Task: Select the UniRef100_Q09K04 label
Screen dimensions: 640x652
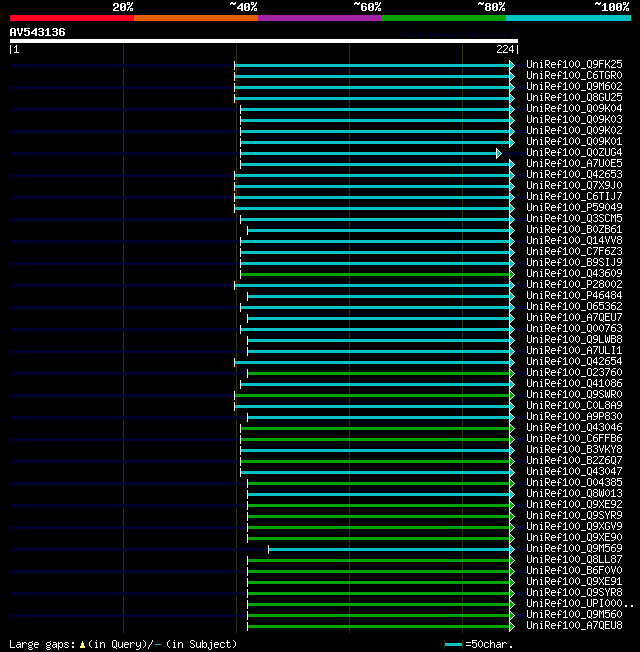Action: tap(574, 109)
